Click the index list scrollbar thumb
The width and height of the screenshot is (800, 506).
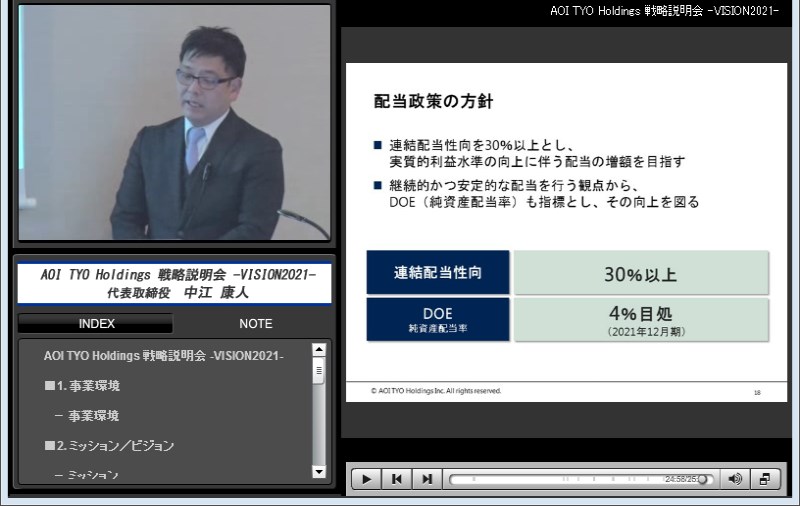tap(319, 371)
